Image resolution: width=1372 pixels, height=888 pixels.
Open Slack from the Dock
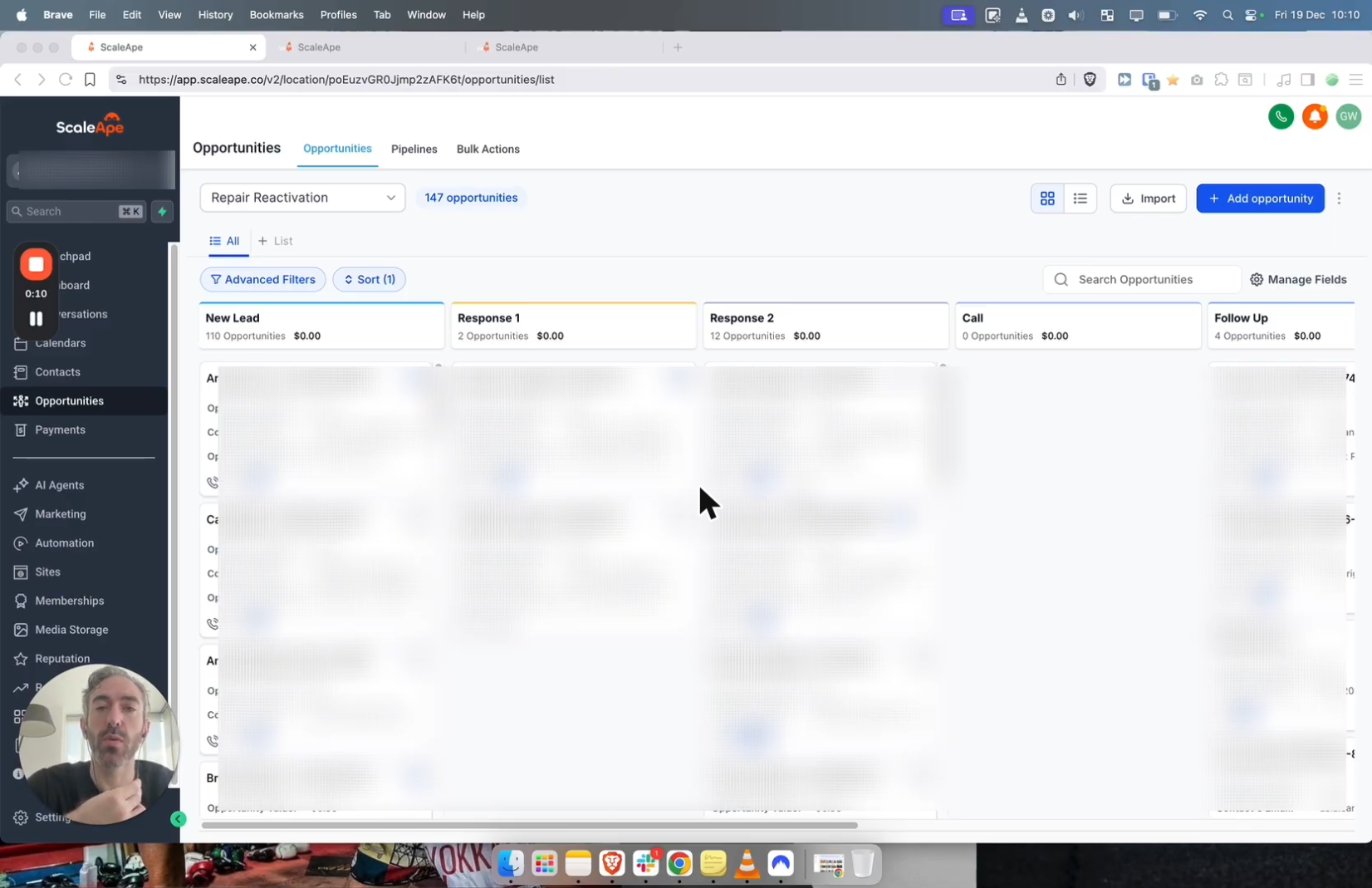pyautogui.click(x=645, y=862)
